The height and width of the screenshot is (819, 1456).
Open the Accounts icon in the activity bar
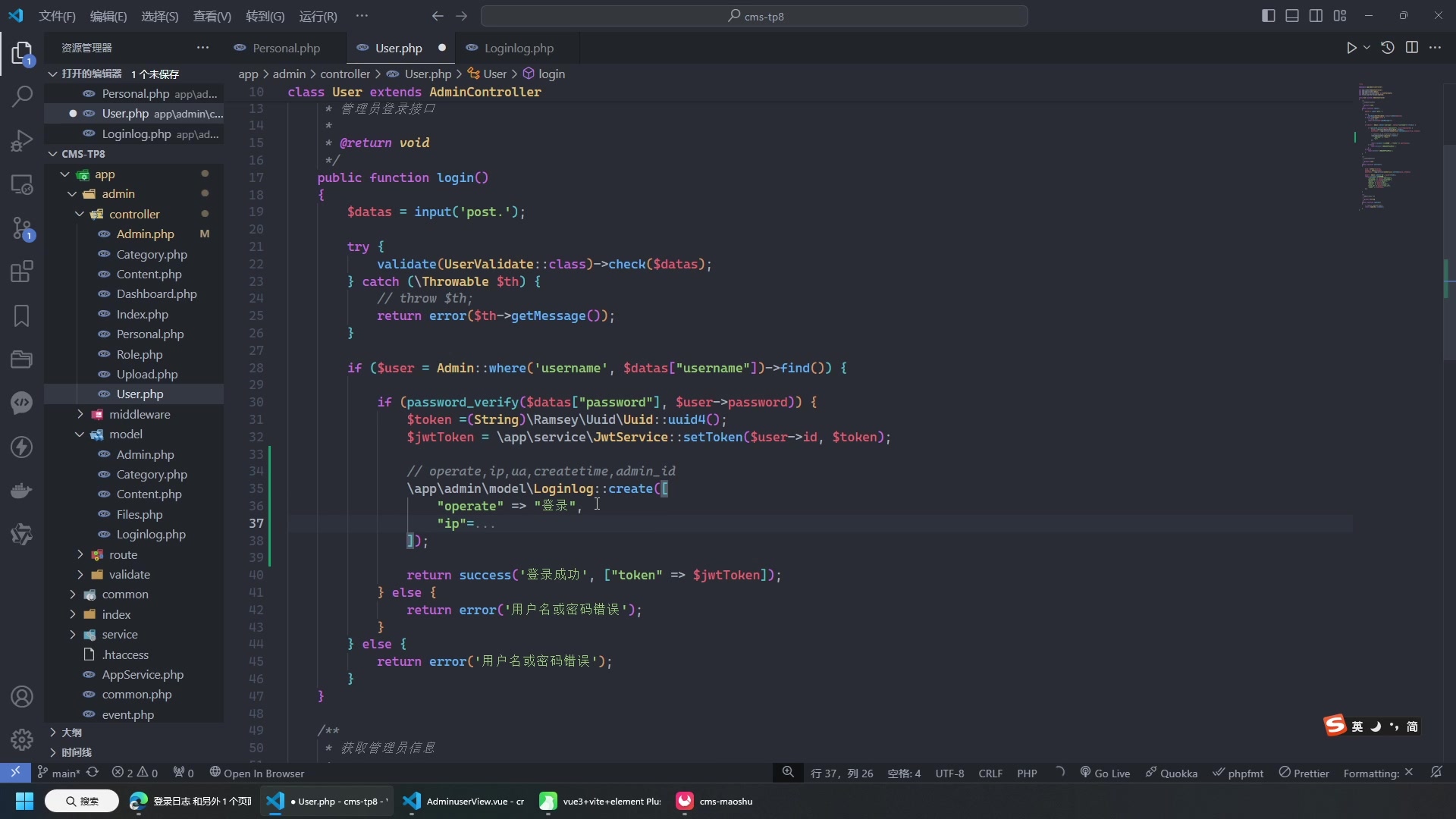(x=22, y=696)
